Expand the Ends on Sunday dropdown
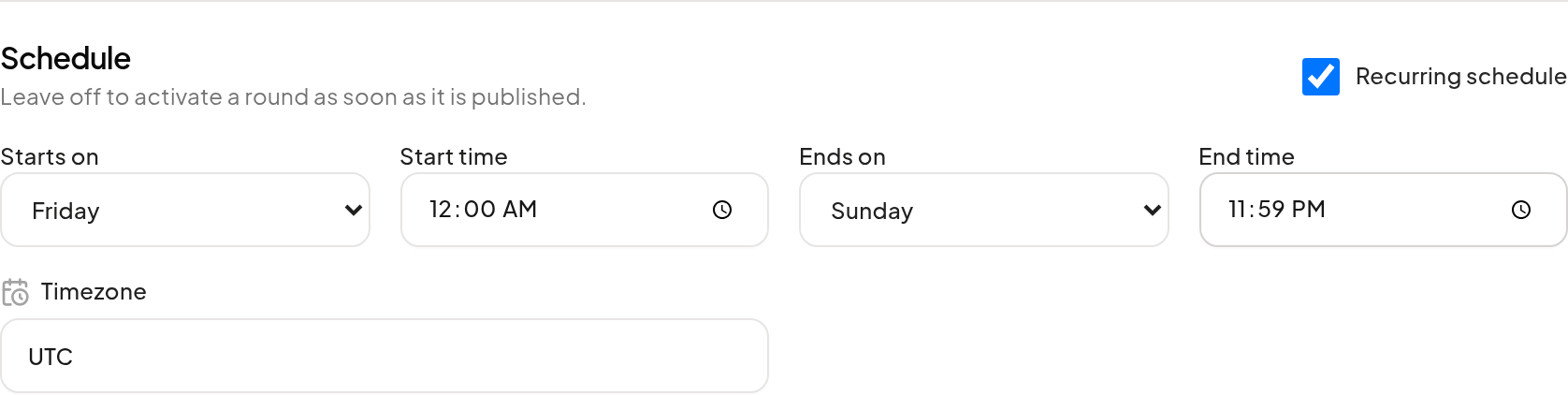The height and width of the screenshot is (395, 1568). coord(984,210)
